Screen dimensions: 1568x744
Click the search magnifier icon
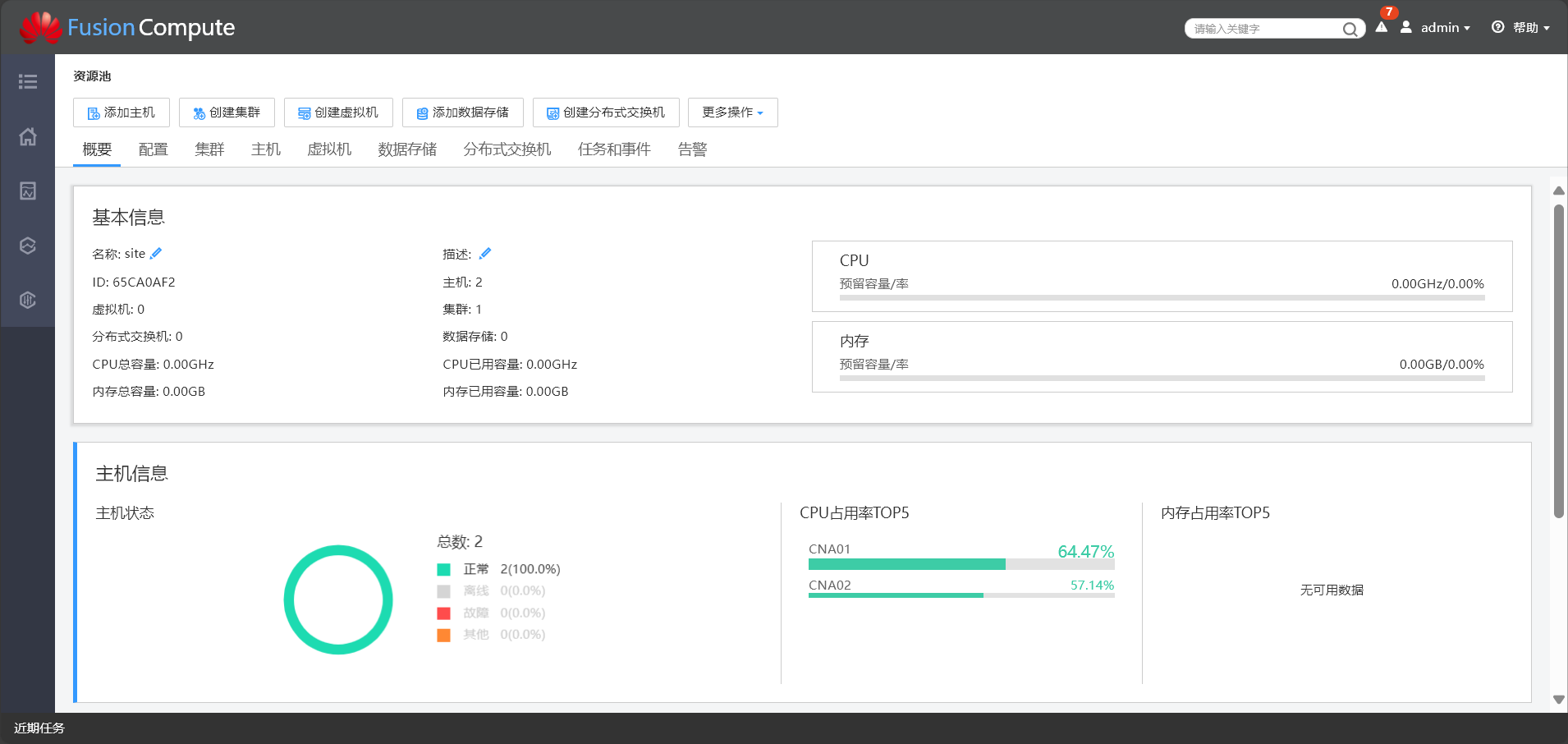coord(1350,29)
